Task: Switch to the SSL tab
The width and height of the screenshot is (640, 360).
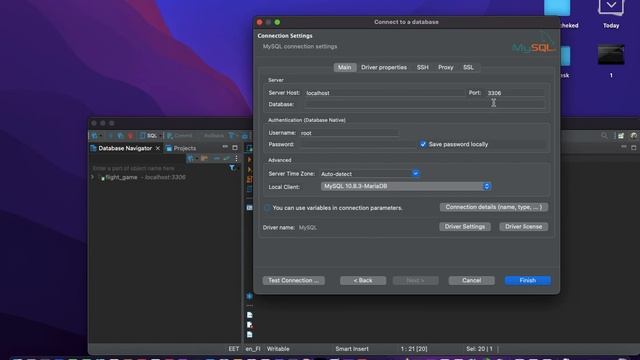Action: [468, 67]
